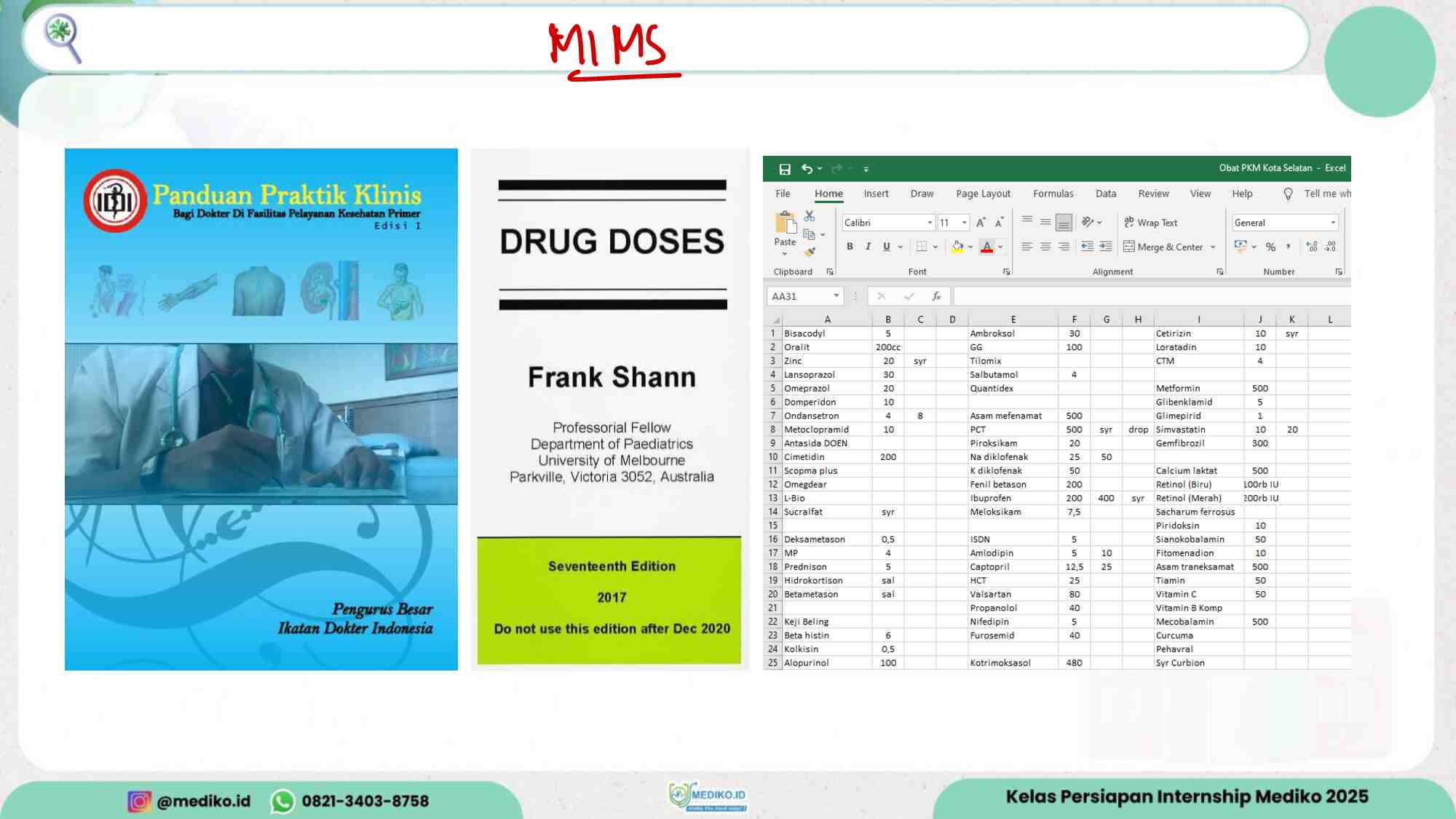The width and height of the screenshot is (1456, 819).
Task: Click the formula bar Enter checkmark
Action: pos(909,296)
